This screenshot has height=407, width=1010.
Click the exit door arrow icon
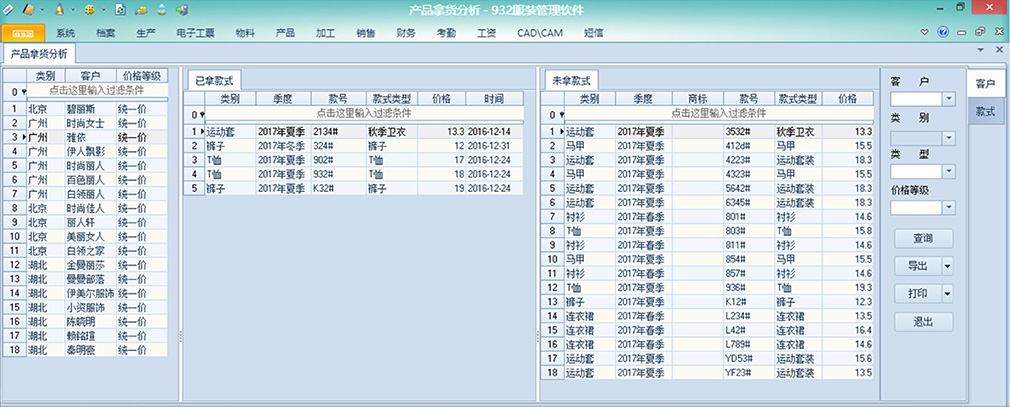181,9
